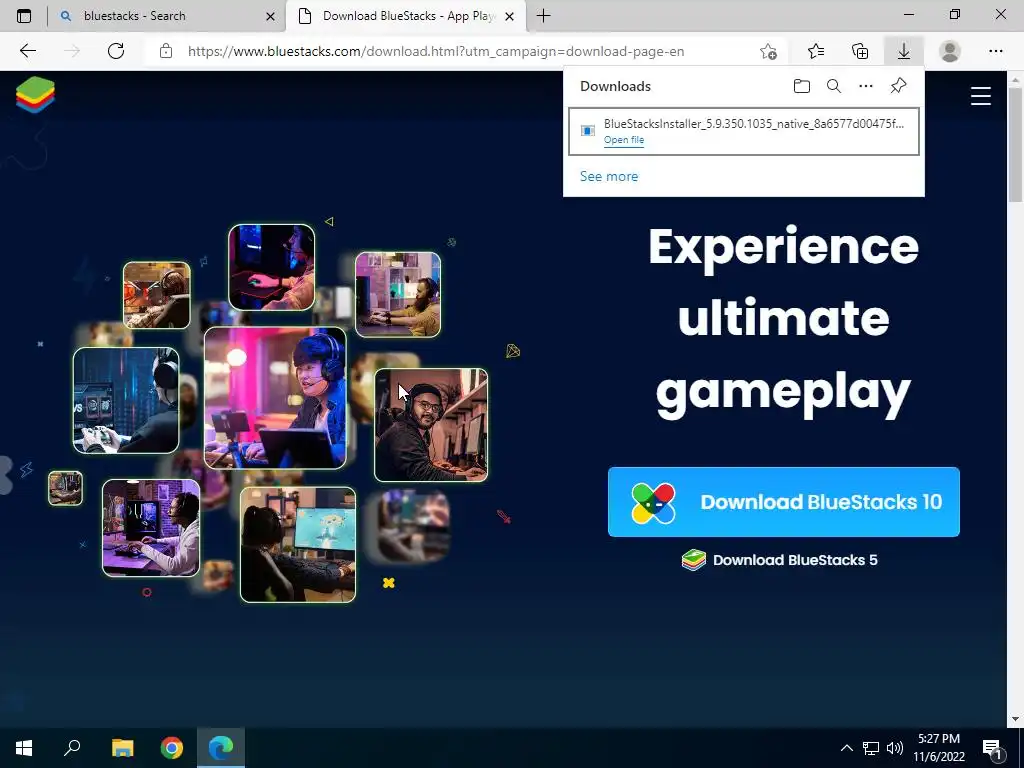Open Windows taskbar search
Screen dimensions: 1024x768
coord(72,748)
